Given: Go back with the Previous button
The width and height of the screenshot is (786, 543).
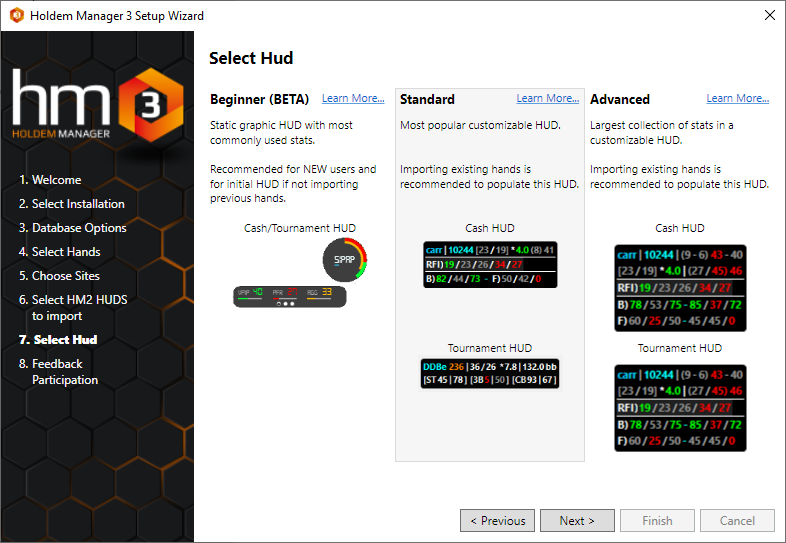Looking at the screenshot, I should point(497,521).
